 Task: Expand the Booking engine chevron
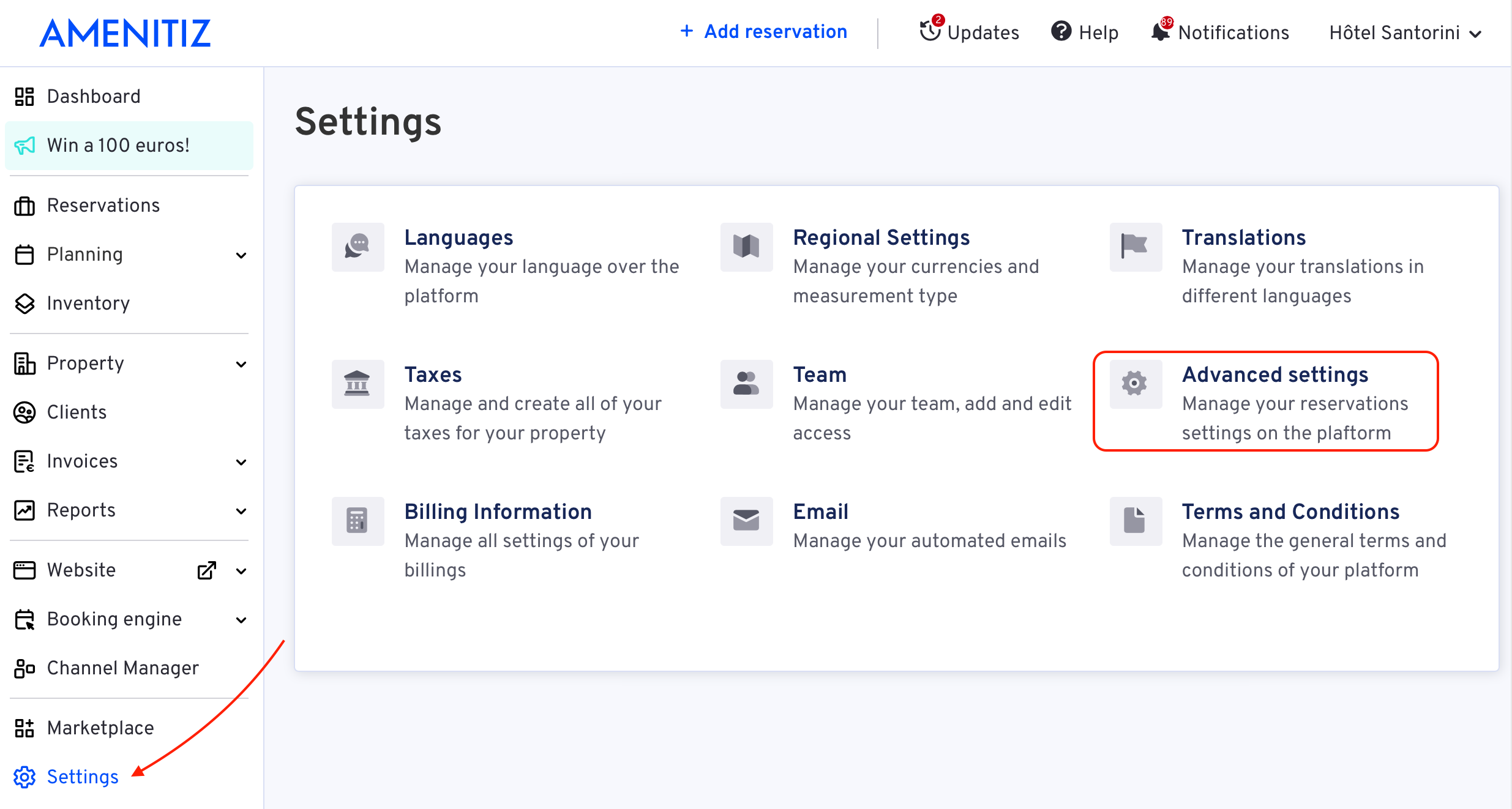coord(242,620)
